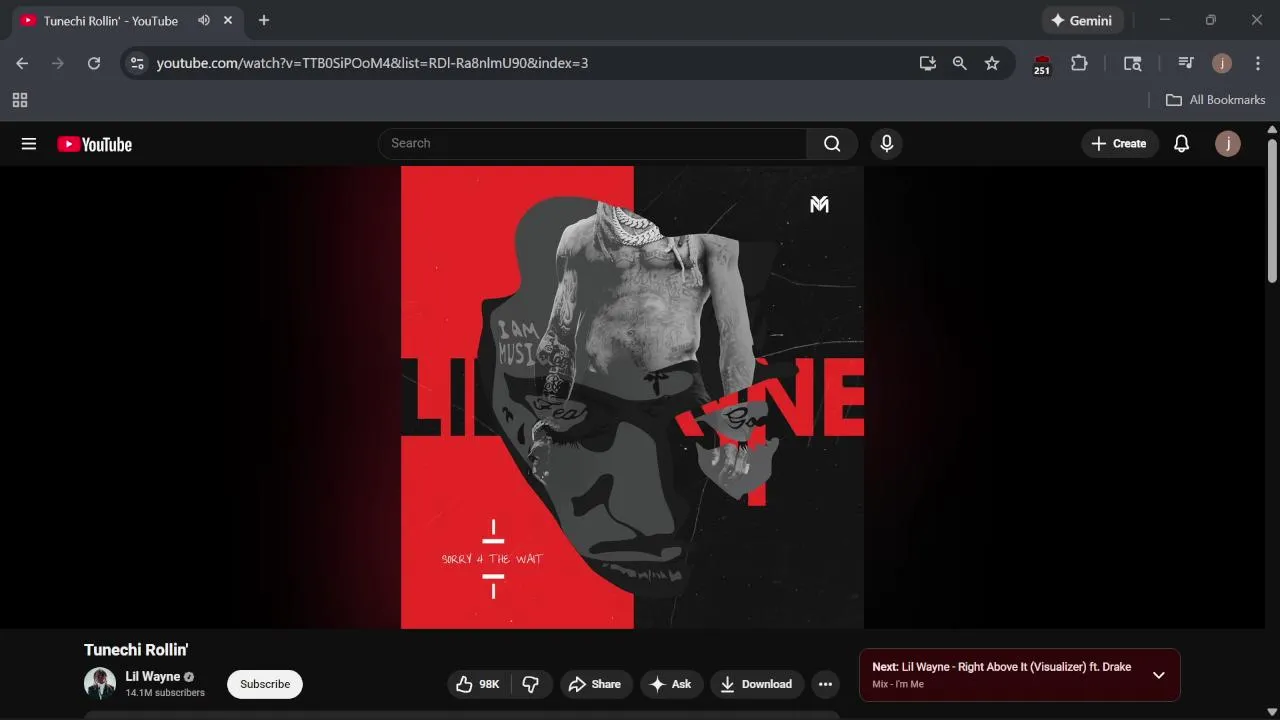The width and height of the screenshot is (1280, 720).
Task: Click the page vertical scrollbar
Action: tap(1272, 210)
